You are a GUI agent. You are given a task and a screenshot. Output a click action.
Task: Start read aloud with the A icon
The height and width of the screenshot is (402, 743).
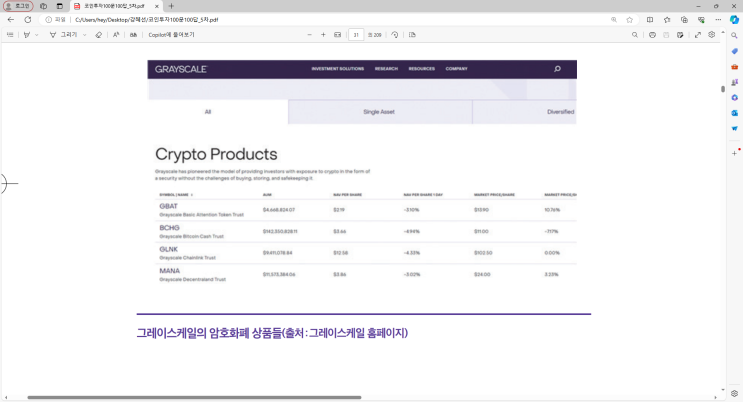pos(116,35)
